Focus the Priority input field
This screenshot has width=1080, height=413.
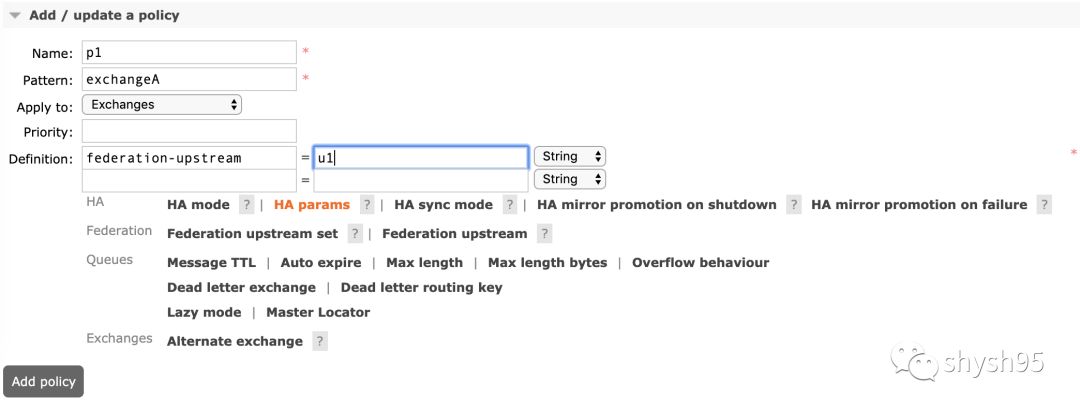point(190,131)
